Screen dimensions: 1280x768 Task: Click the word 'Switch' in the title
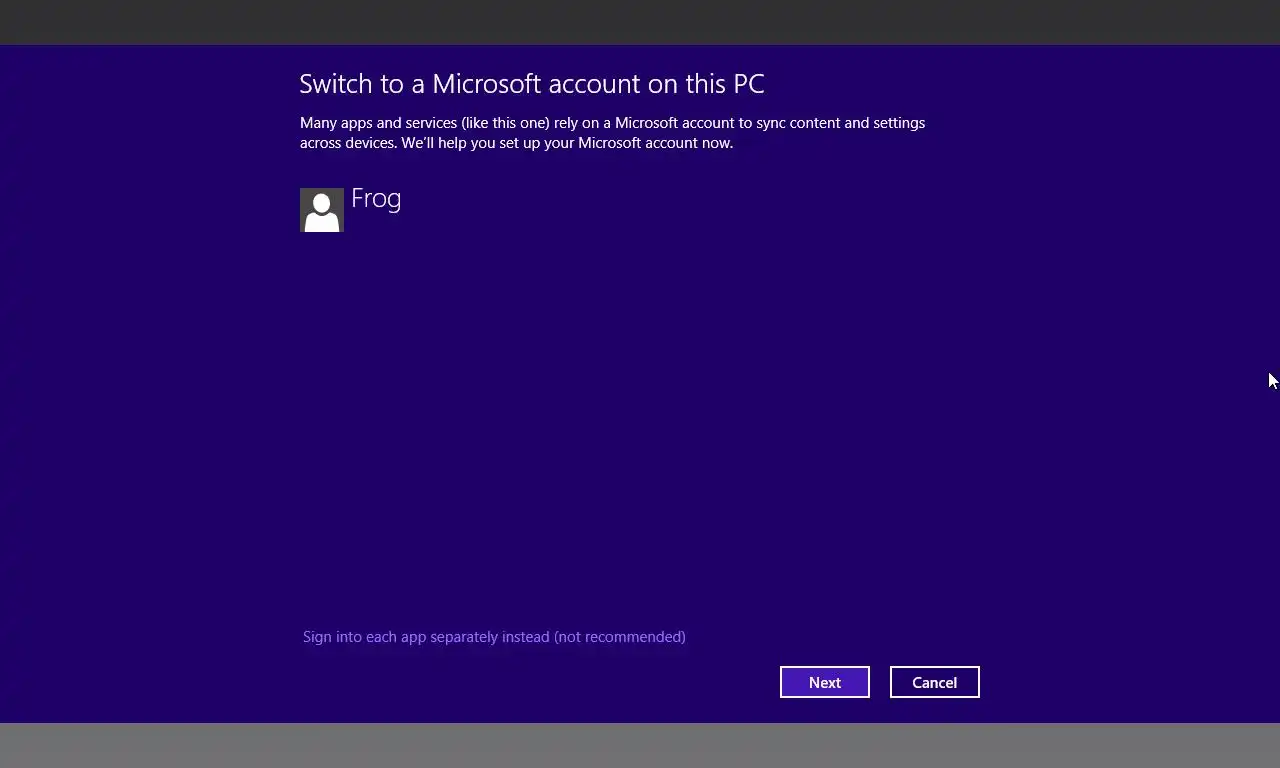click(335, 84)
